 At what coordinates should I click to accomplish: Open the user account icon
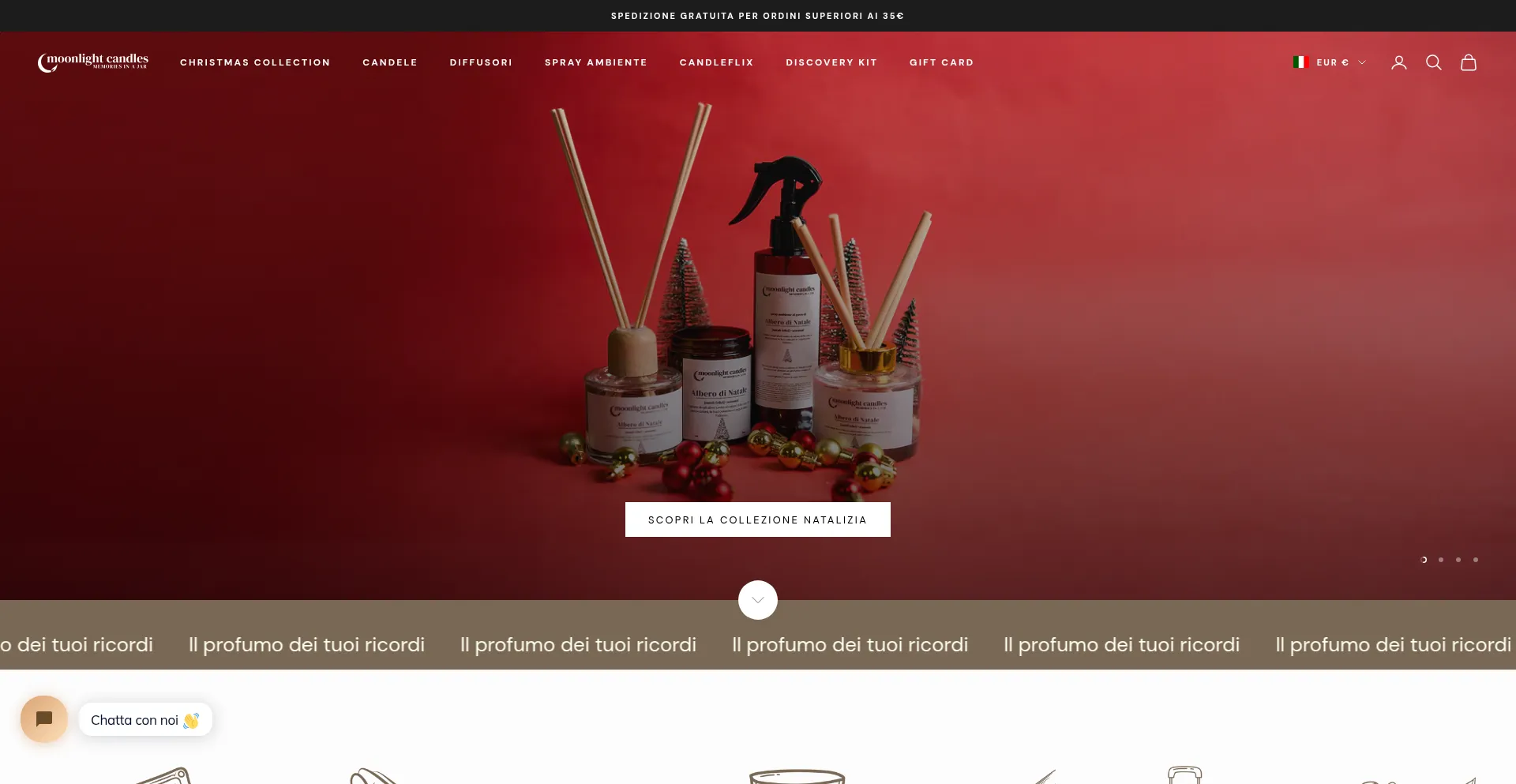(1398, 62)
